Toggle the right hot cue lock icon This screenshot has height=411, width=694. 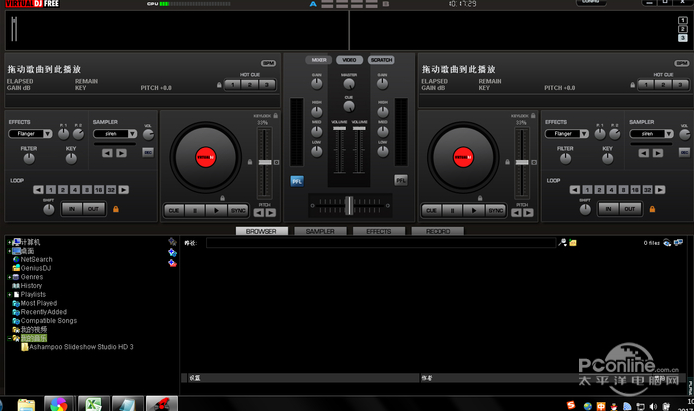point(632,85)
